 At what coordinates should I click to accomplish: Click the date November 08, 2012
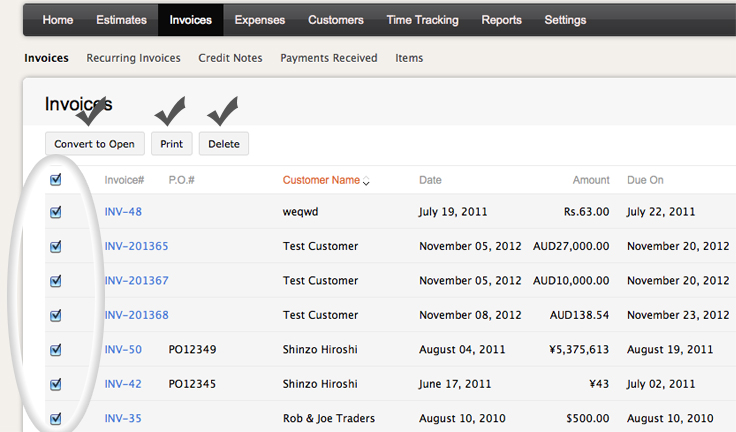pos(470,315)
